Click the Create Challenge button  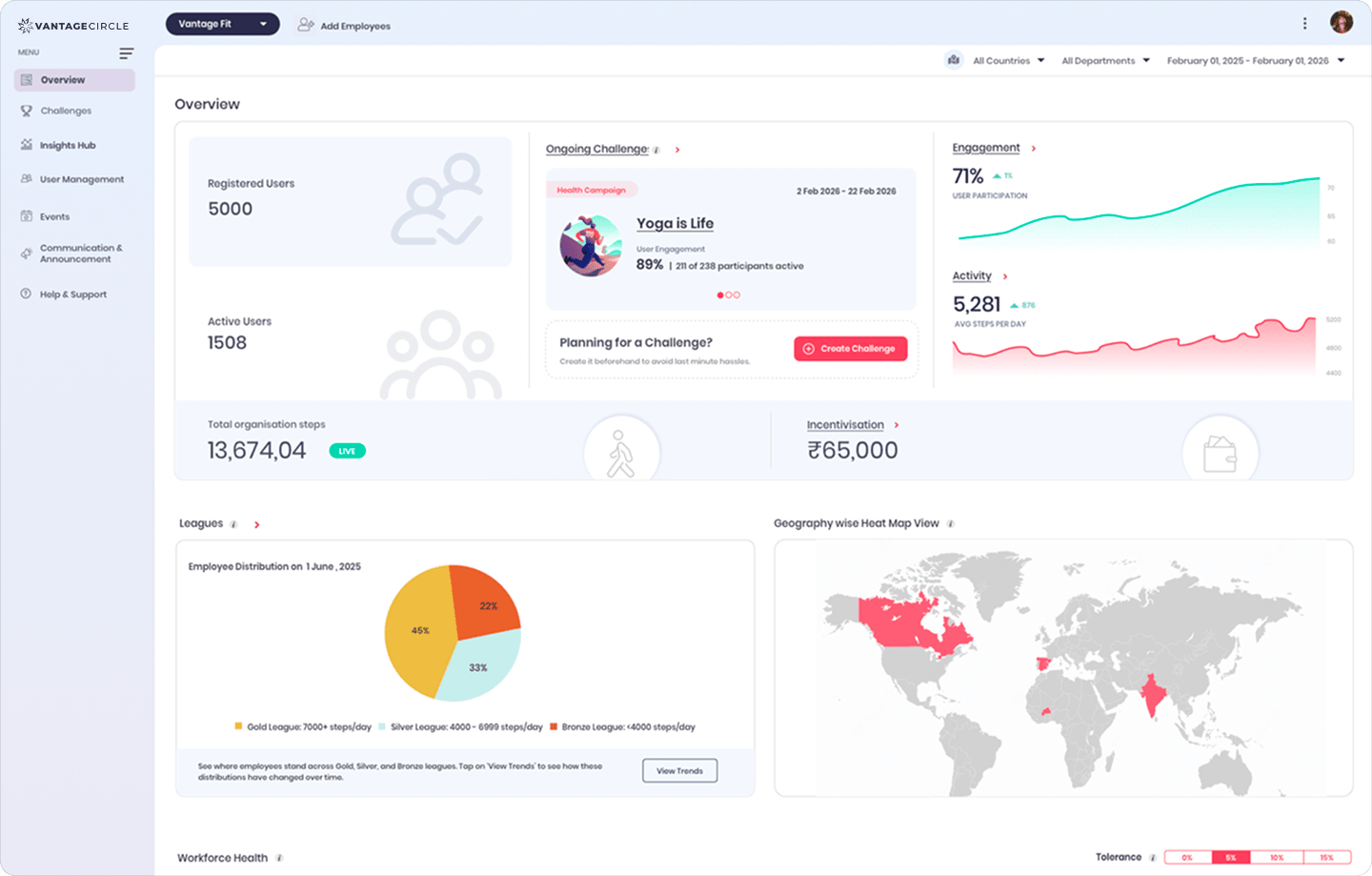[x=850, y=348]
